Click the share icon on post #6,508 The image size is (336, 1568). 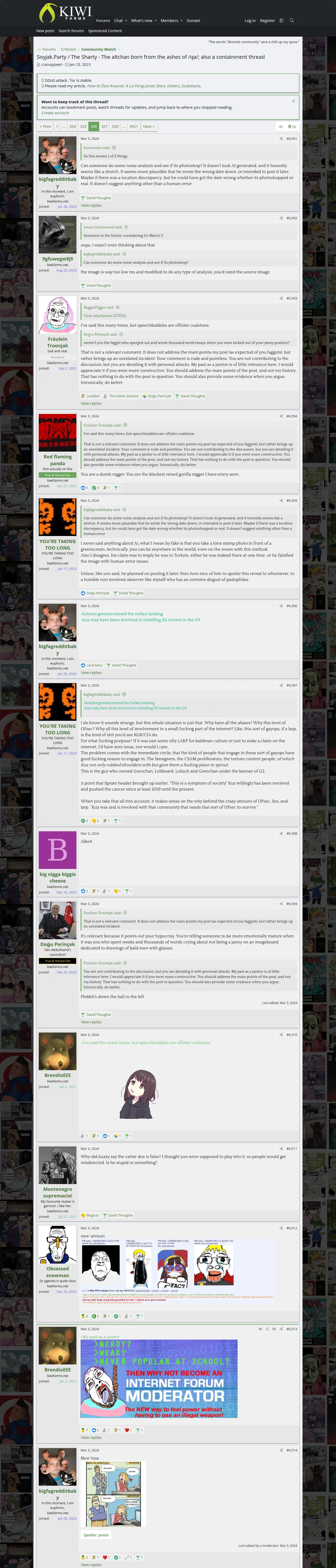(281, 833)
